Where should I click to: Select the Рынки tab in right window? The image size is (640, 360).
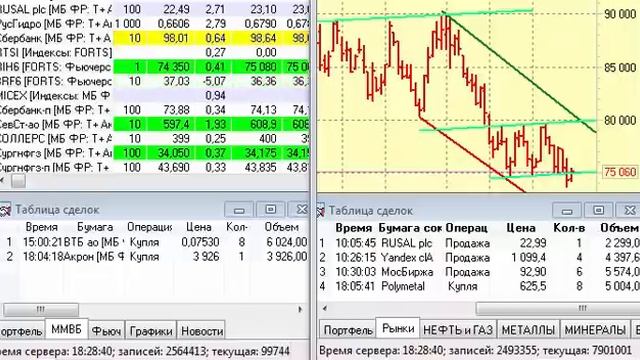tap(398, 328)
